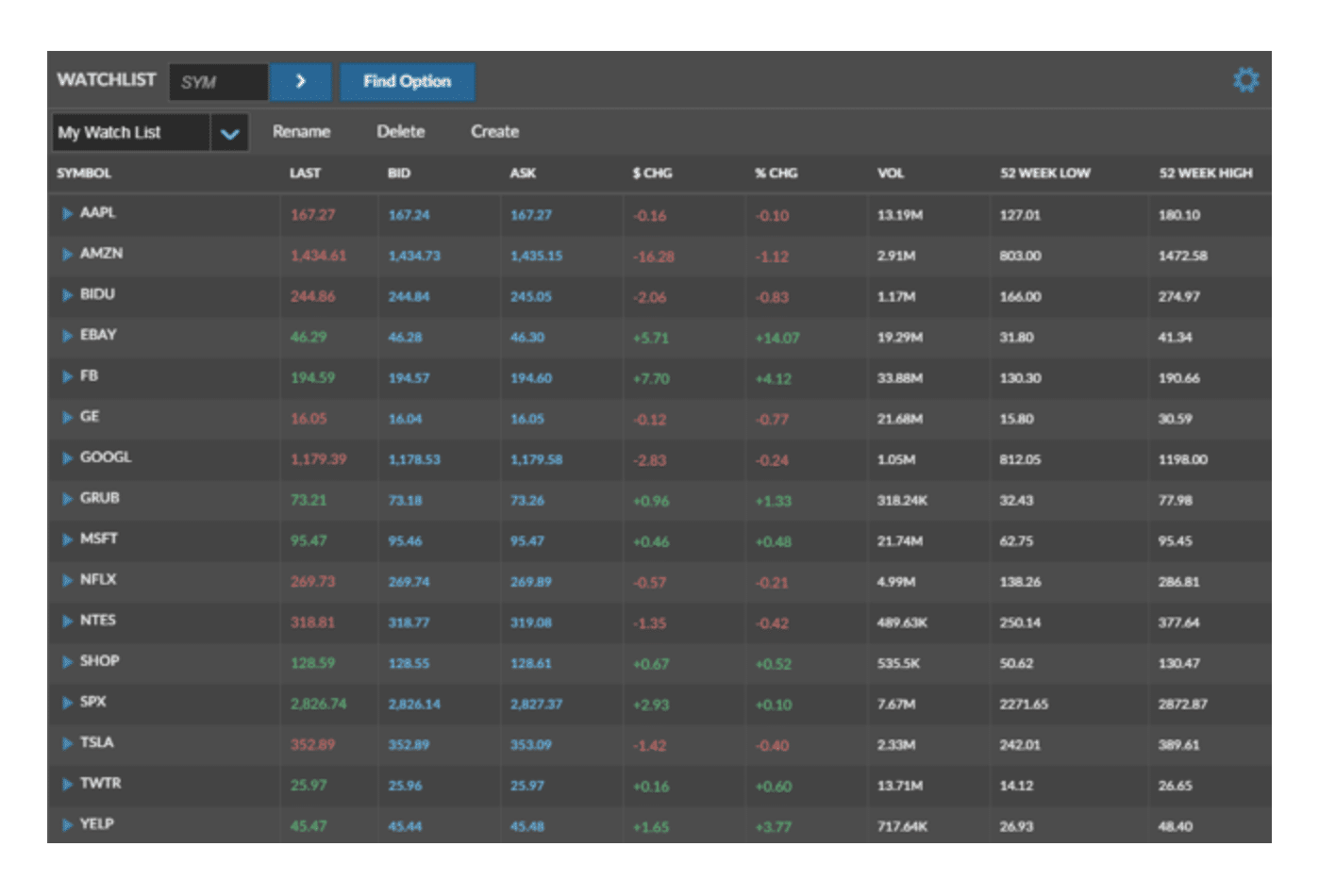Click AAPL last price 167.27
The image size is (1319, 896).
(x=312, y=215)
